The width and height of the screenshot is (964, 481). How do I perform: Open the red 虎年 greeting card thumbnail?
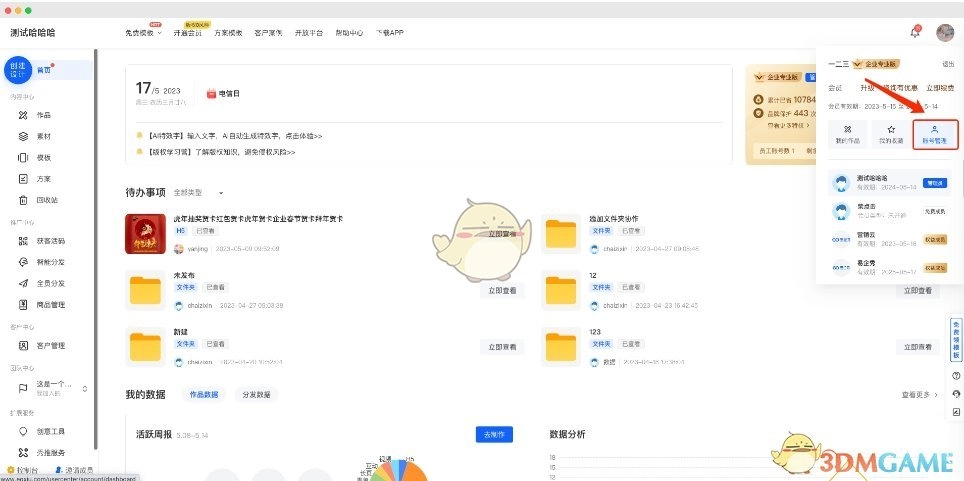pyautogui.click(x=145, y=234)
